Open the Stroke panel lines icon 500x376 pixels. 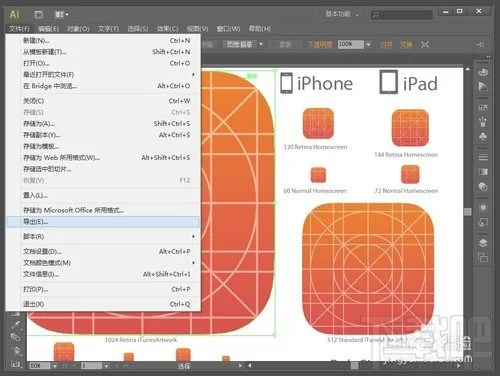coord(483,157)
